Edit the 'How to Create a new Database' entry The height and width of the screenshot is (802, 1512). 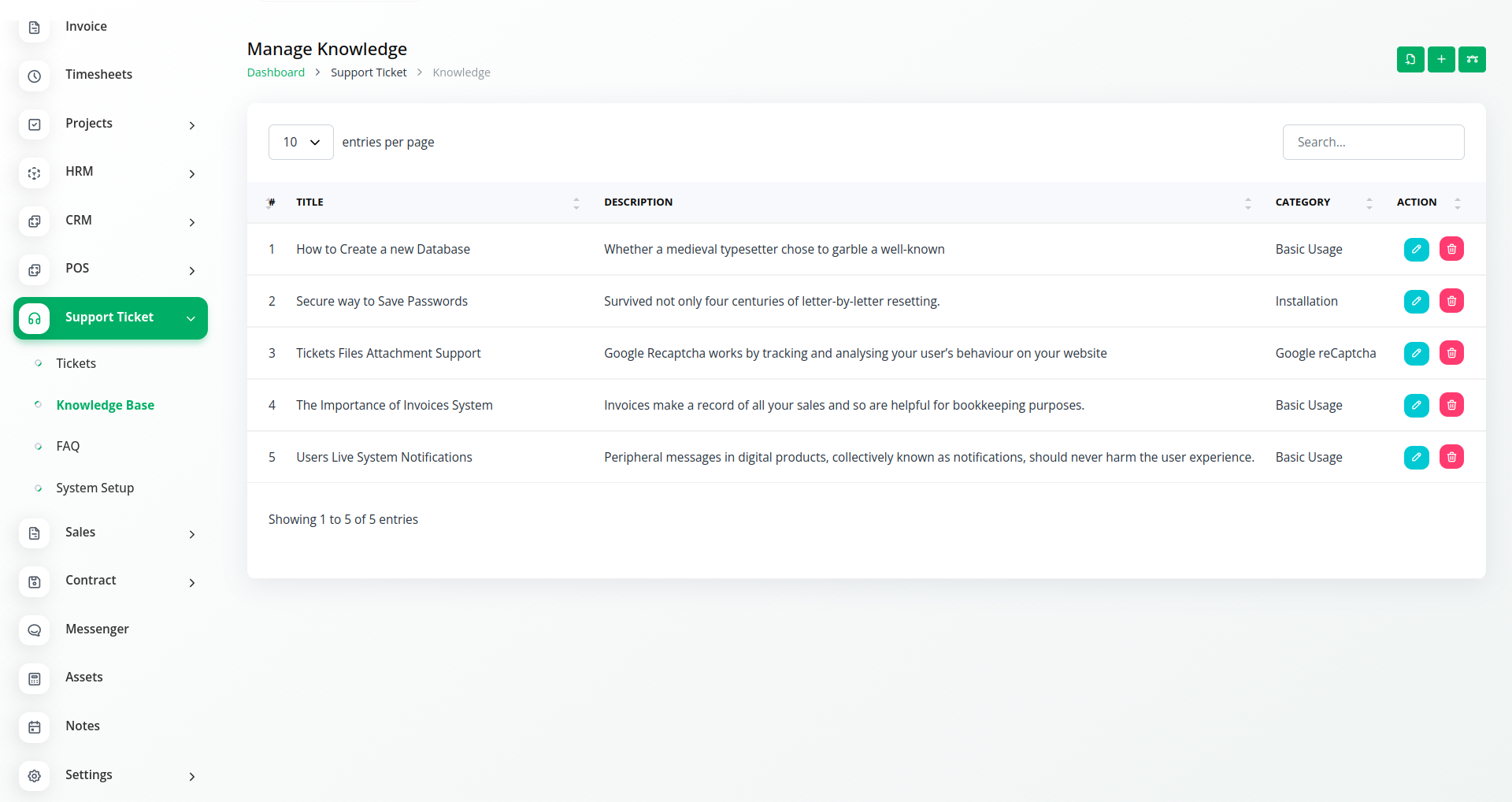click(x=1416, y=249)
